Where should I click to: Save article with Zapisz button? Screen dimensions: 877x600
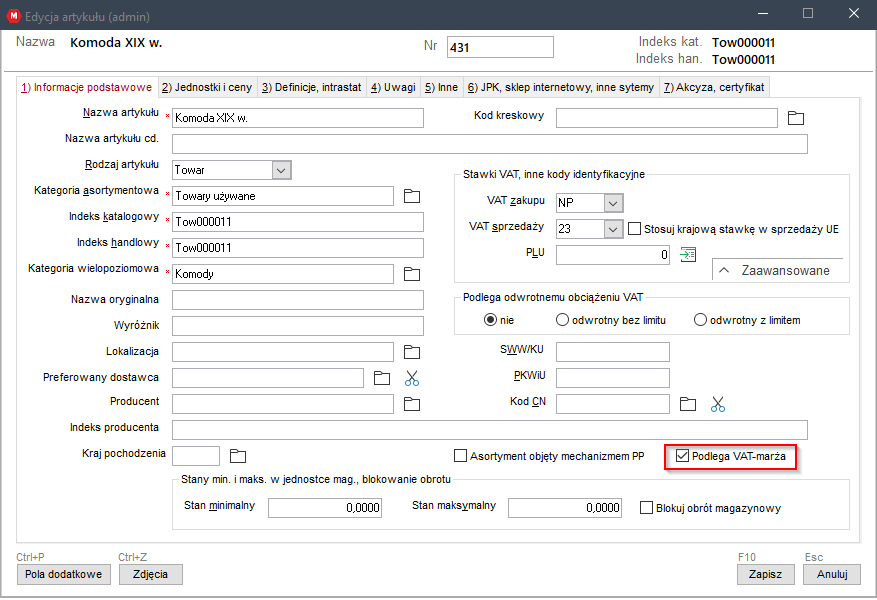click(765, 574)
